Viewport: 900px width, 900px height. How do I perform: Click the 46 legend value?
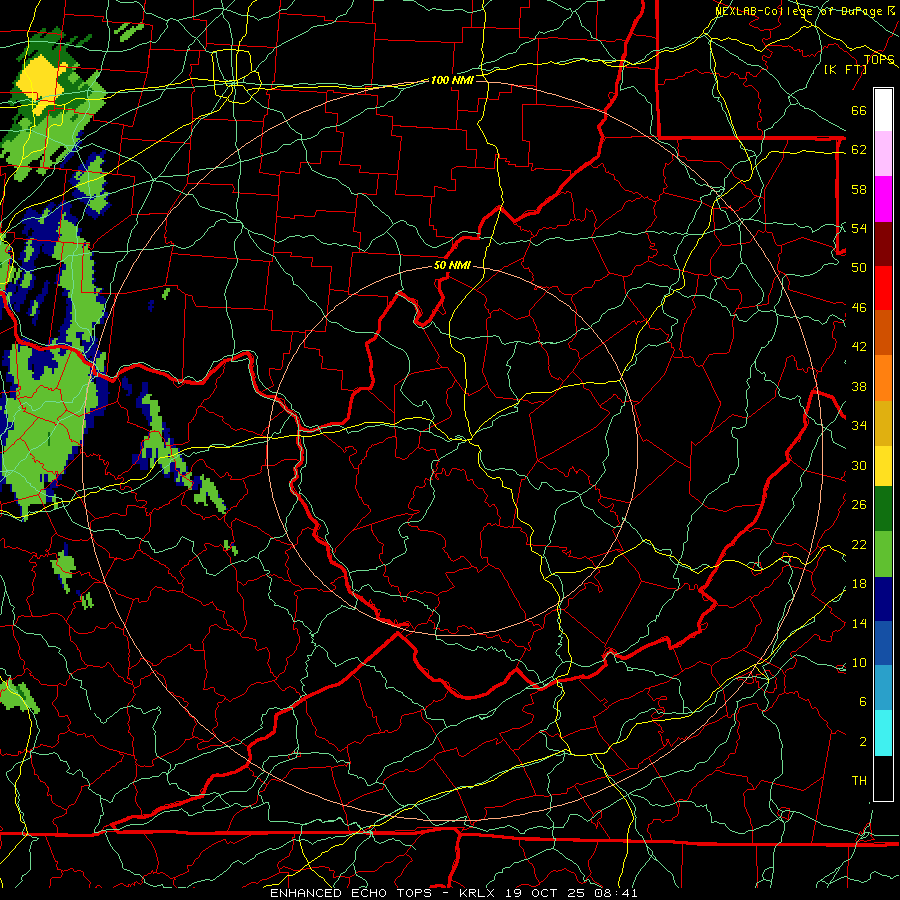click(x=859, y=308)
